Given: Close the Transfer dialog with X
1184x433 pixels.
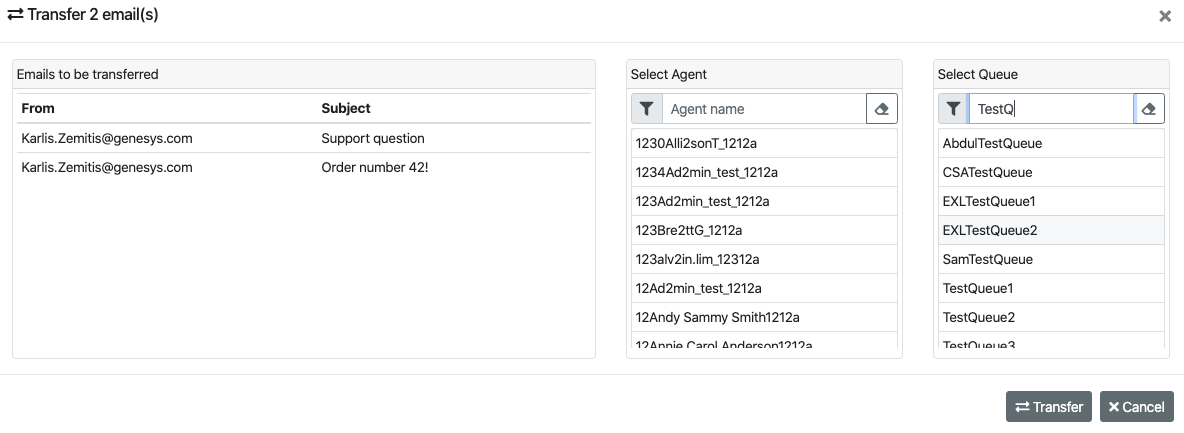Looking at the screenshot, I should click(x=1164, y=16).
